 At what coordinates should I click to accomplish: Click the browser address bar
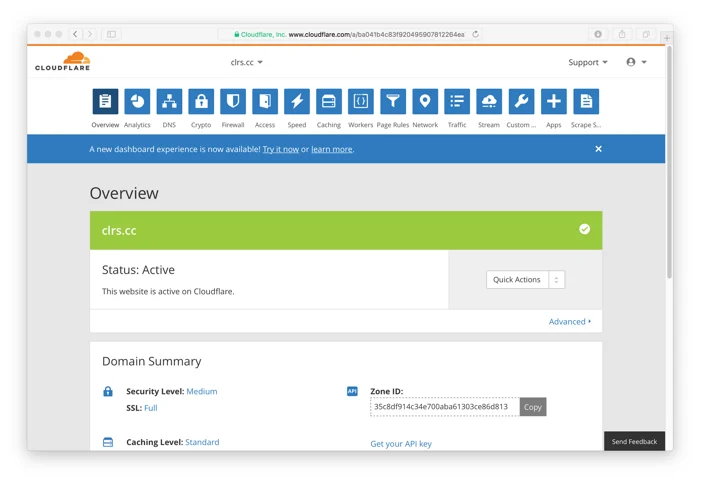[x=350, y=34]
